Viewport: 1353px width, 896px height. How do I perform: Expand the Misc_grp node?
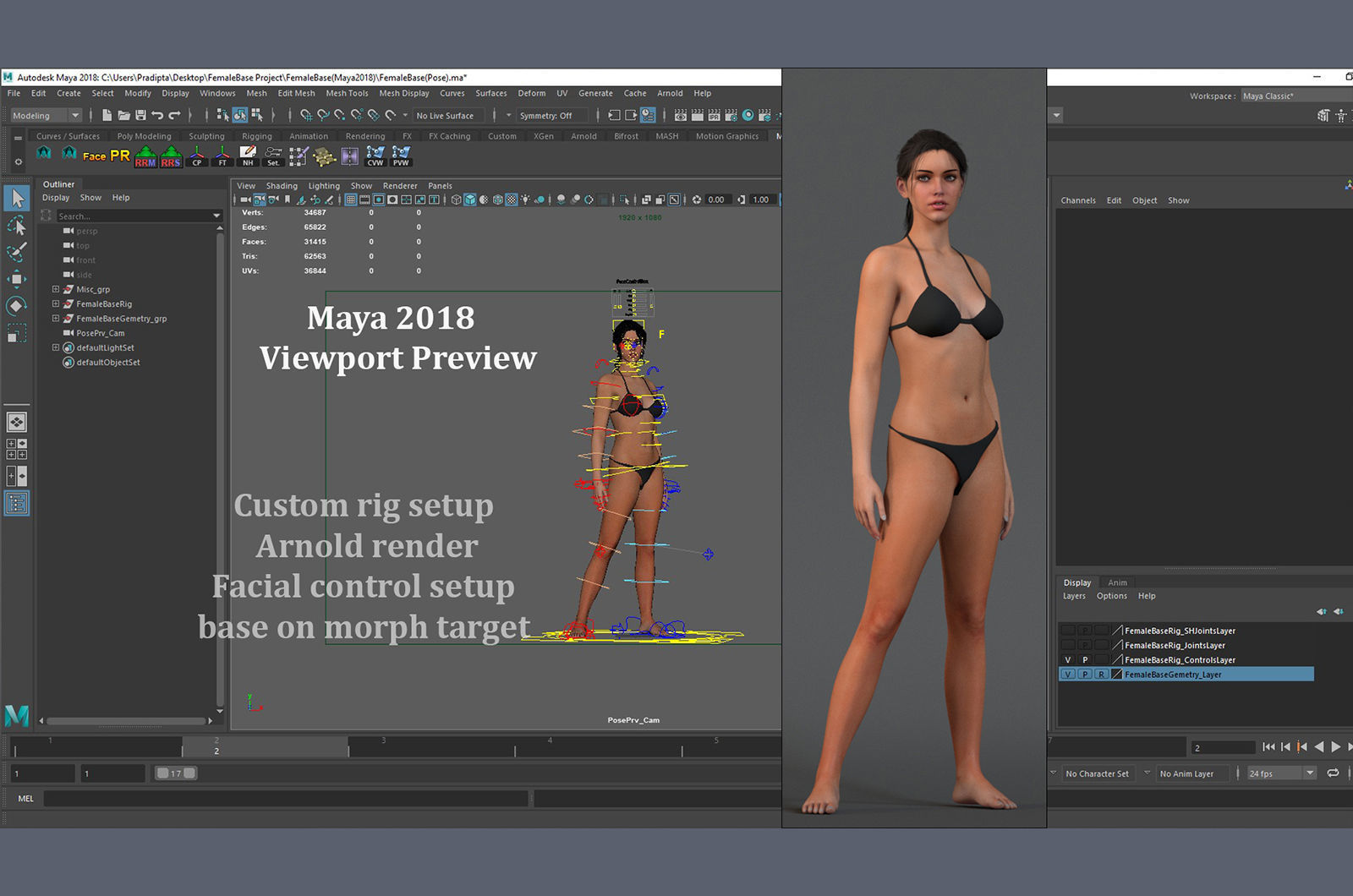click(x=56, y=289)
